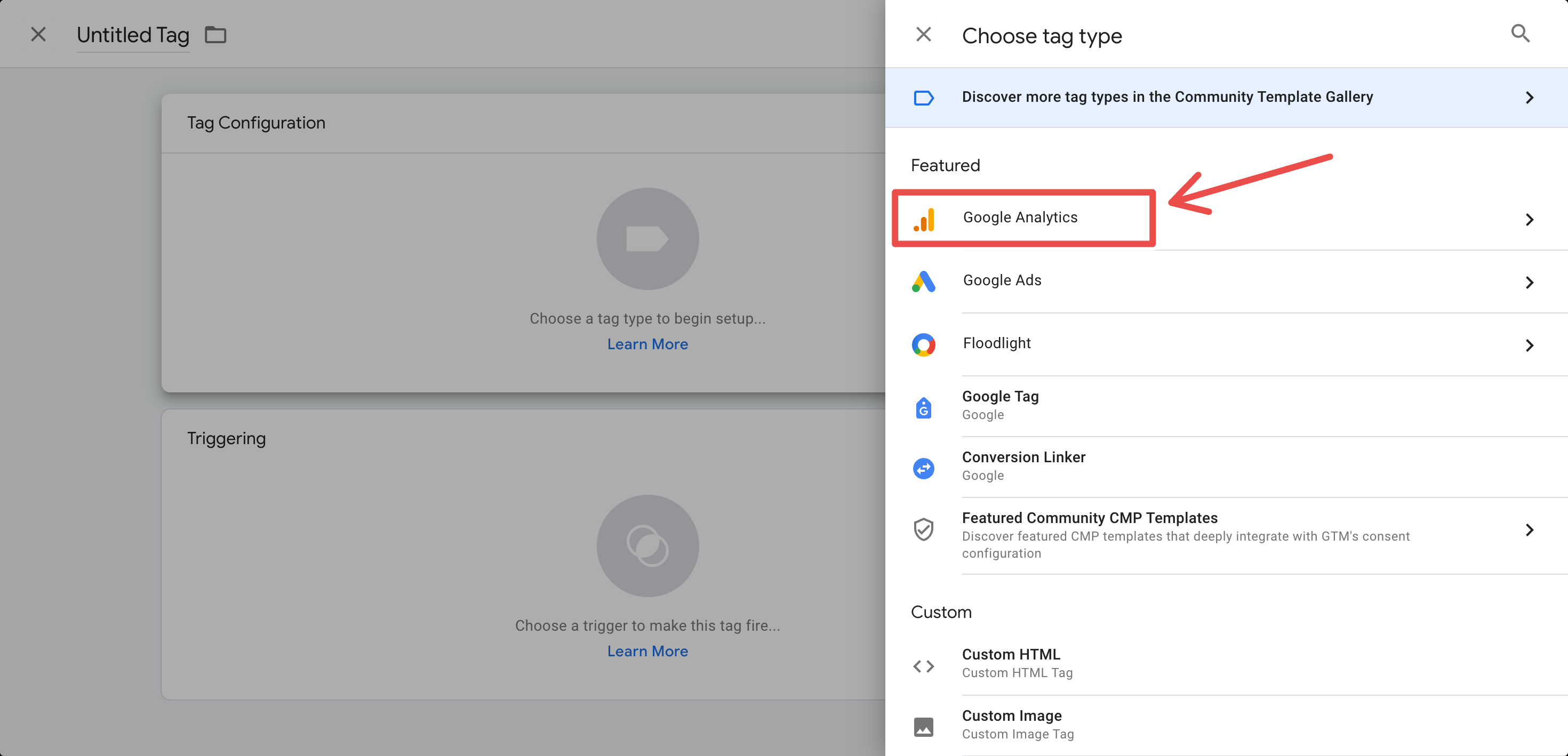Choose Google Ads tag type

(1227, 281)
